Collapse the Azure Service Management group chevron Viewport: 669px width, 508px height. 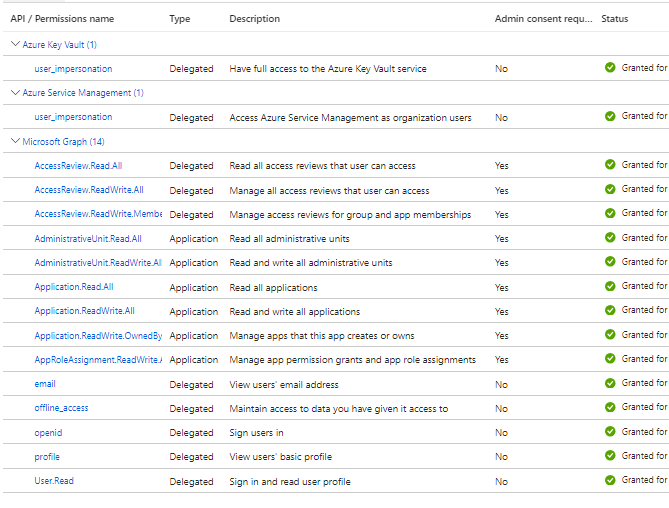point(15,92)
